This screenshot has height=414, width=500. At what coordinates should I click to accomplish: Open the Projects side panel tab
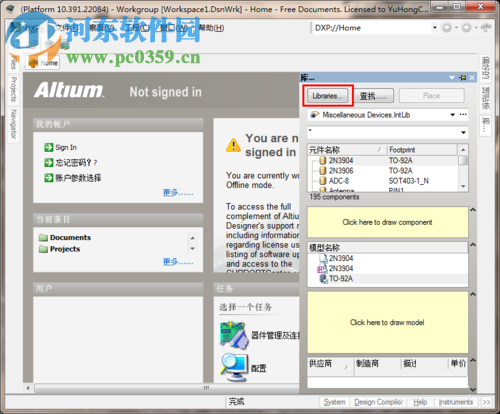13,89
